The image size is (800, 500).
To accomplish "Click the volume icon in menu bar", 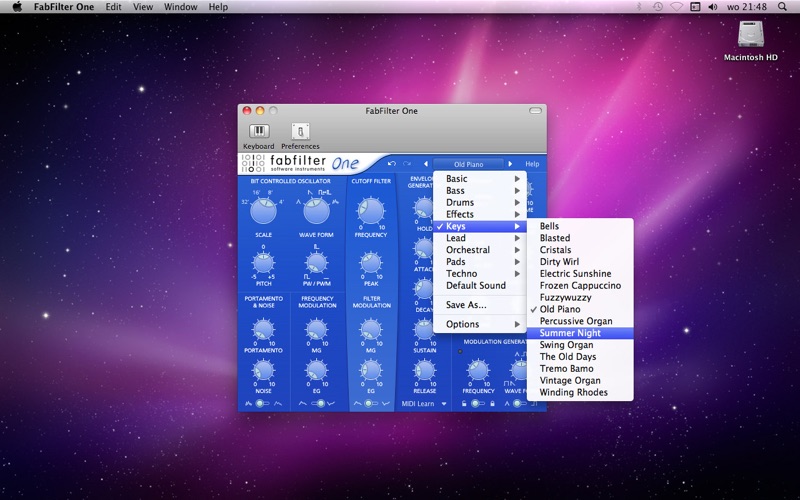I will 713,7.
